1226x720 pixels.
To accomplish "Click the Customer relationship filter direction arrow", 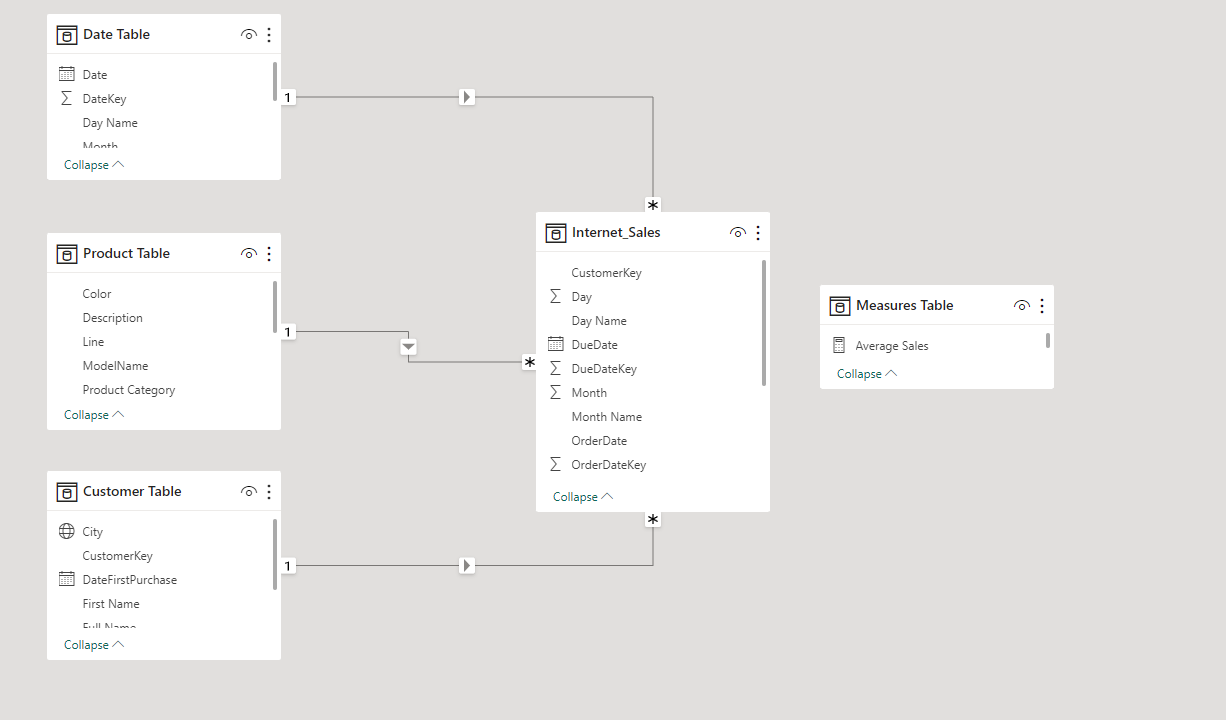I will (x=467, y=566).
